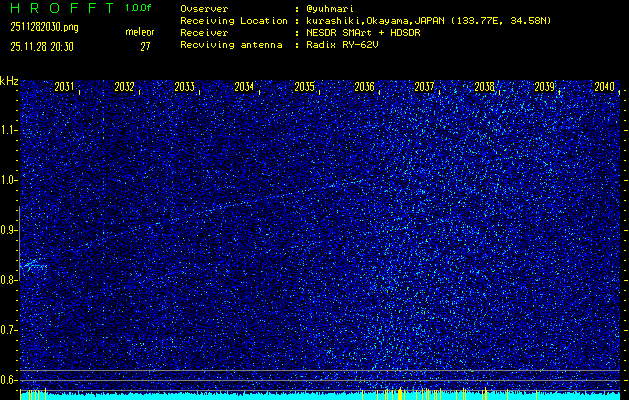Select the 2511282030.png filename label
This screenshot has height=400, width=629.
[43, 27]
